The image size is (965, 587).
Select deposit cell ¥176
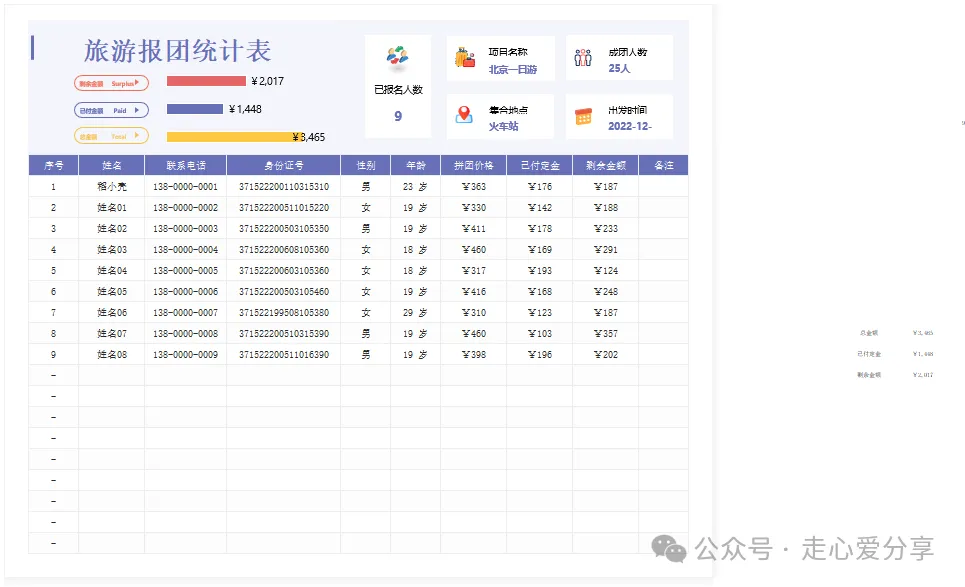[540, 186]
